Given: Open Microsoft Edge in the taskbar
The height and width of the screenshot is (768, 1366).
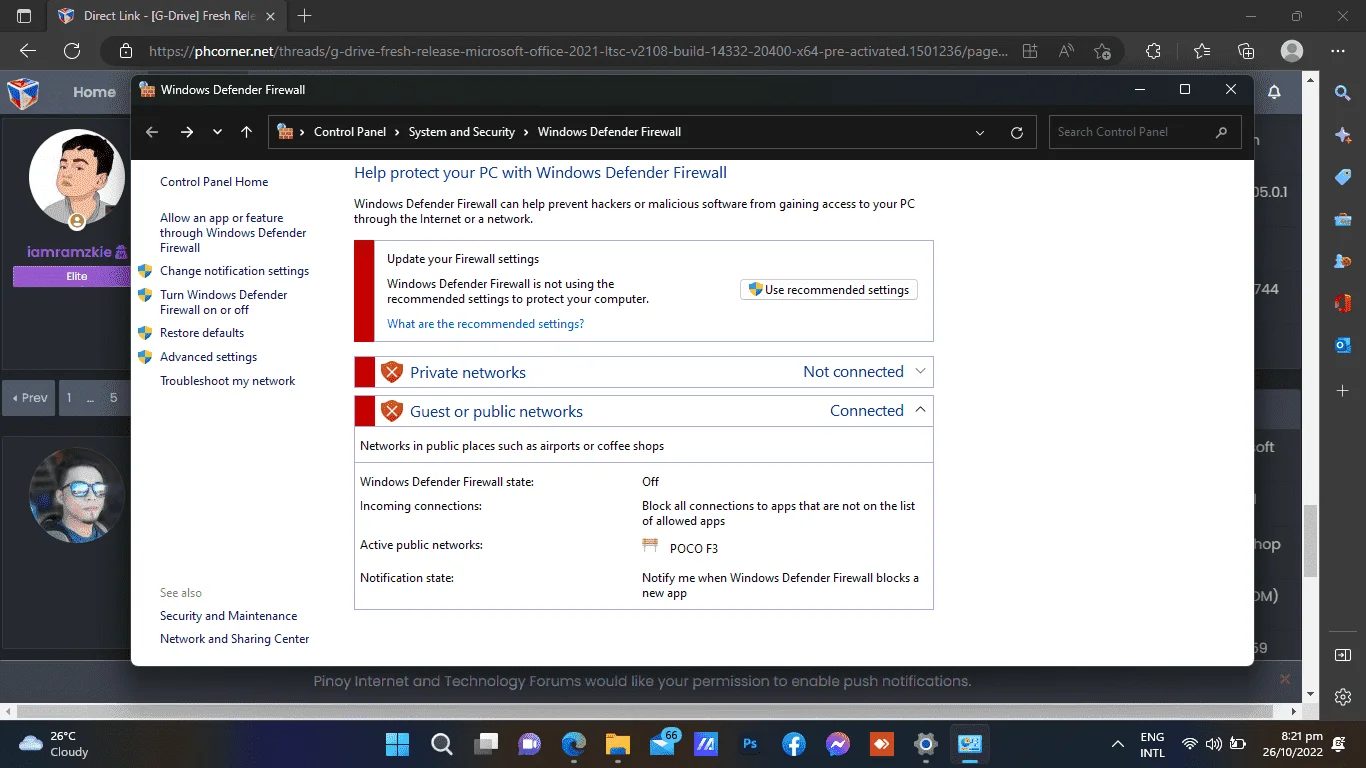Looking at the screenshot, I should click(x=574, y=744).
